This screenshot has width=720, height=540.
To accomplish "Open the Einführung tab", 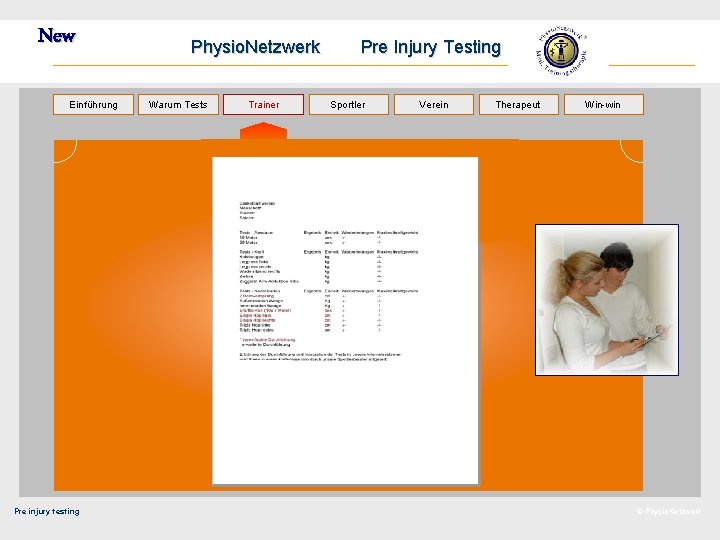I will [93, 105].
